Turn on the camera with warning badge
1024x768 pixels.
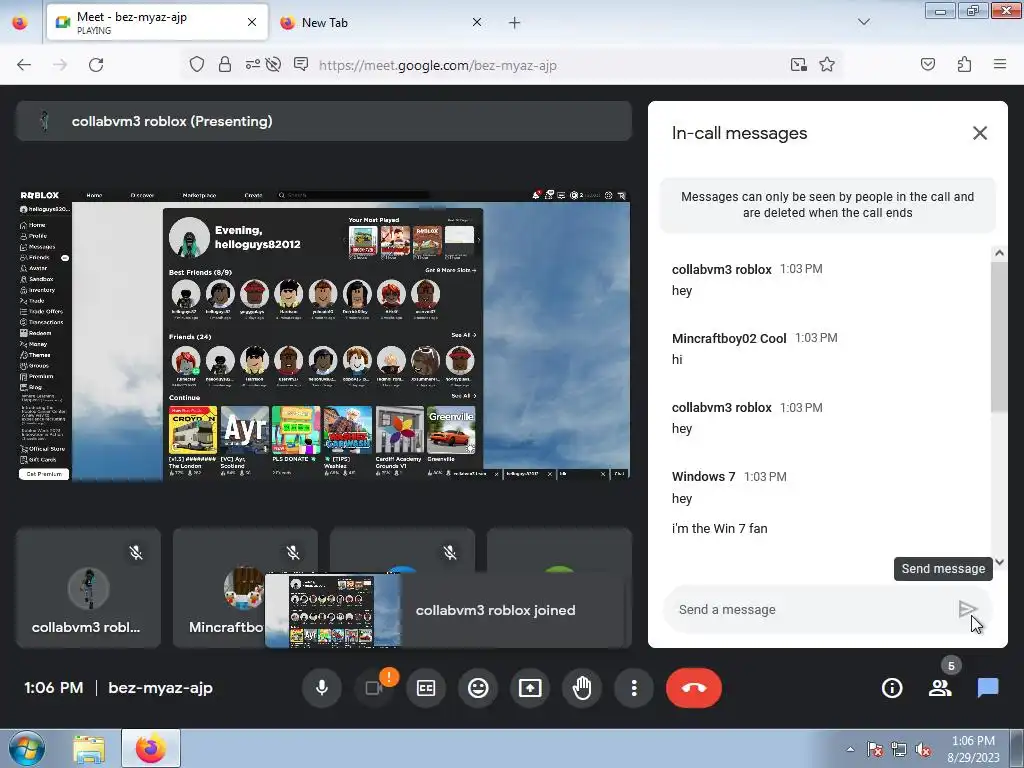374,688
